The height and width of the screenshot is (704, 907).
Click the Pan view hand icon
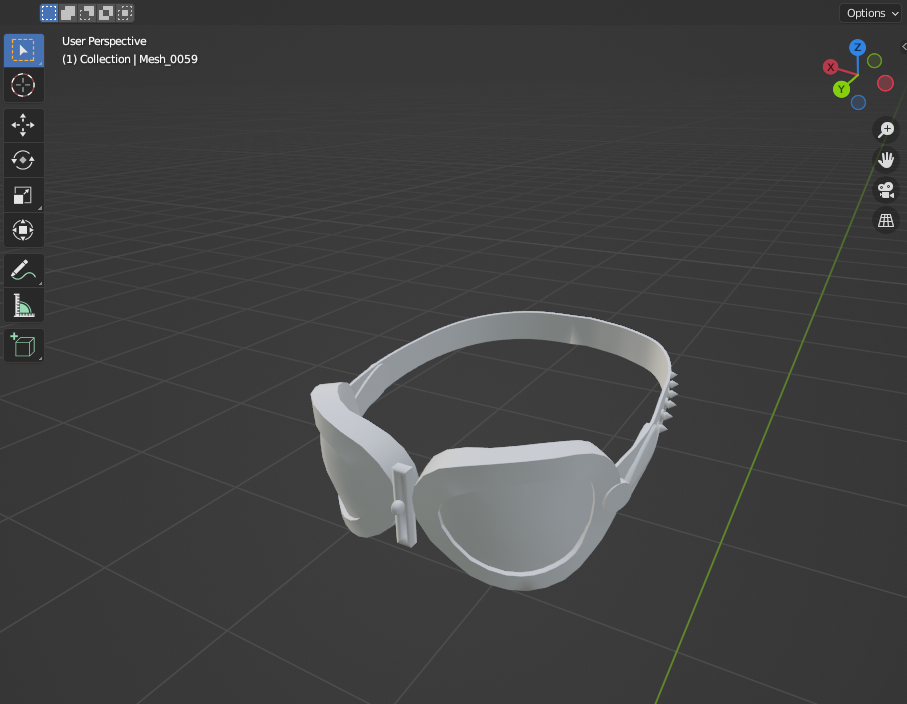pos(886,160)
